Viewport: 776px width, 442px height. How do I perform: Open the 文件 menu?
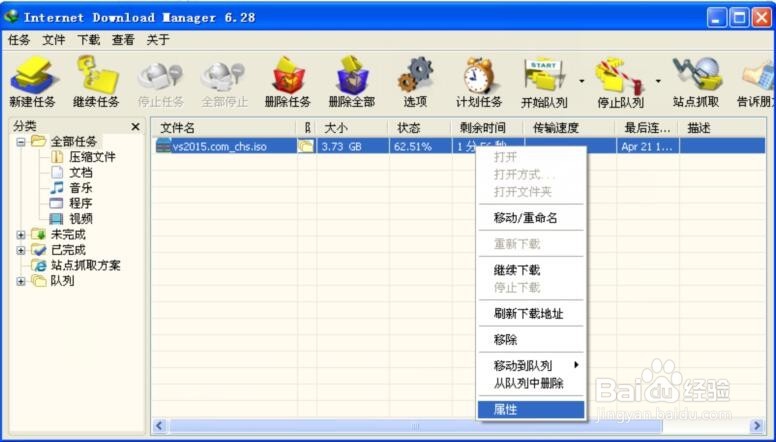pos(53,40)
